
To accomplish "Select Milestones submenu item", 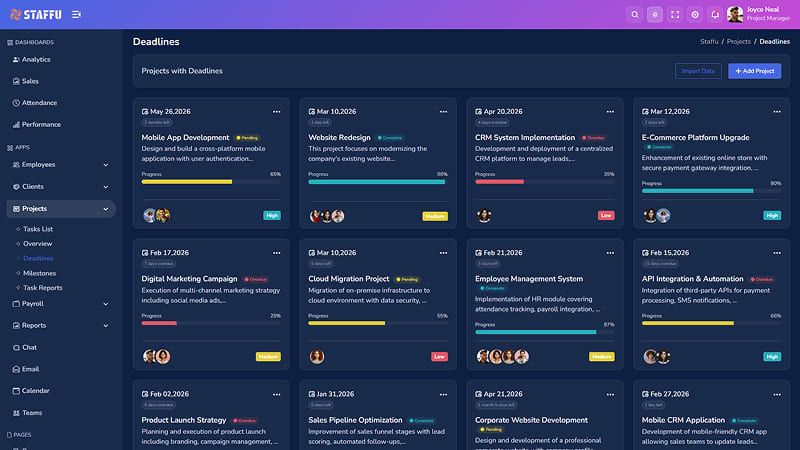I will coord(39,273).
